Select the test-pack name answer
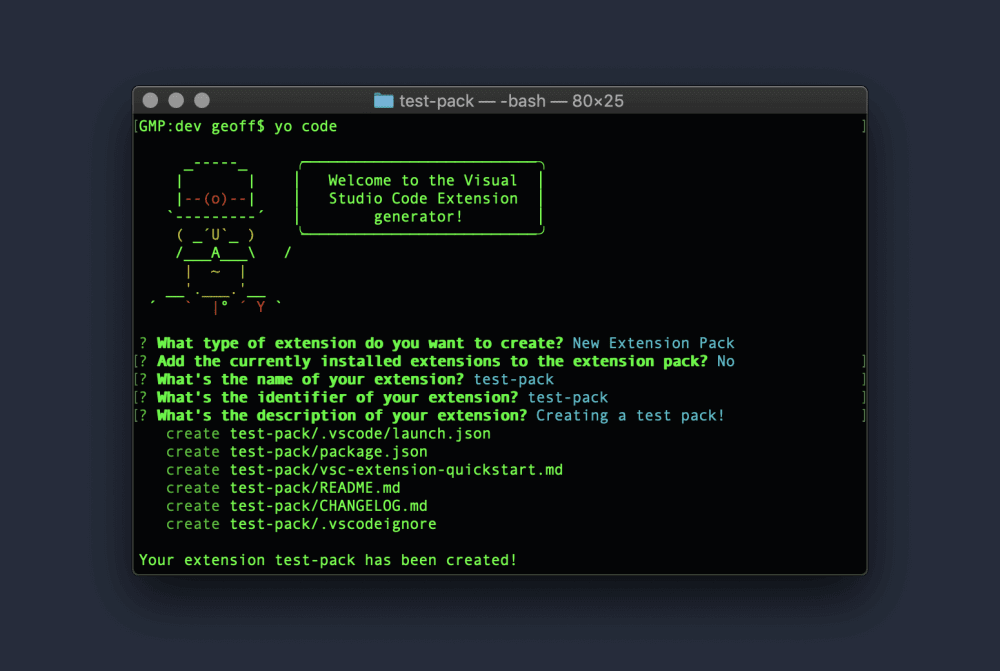1000x671 pixels. tap(513, 379)
